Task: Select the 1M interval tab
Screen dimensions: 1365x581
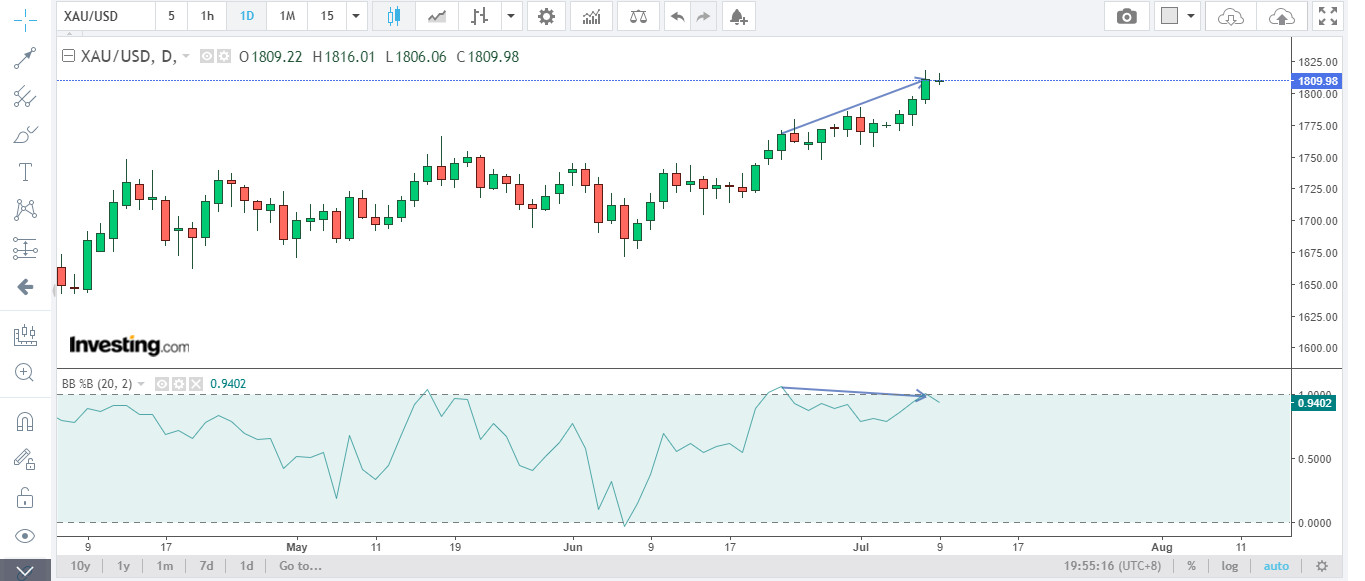Action: coord(287,16)
